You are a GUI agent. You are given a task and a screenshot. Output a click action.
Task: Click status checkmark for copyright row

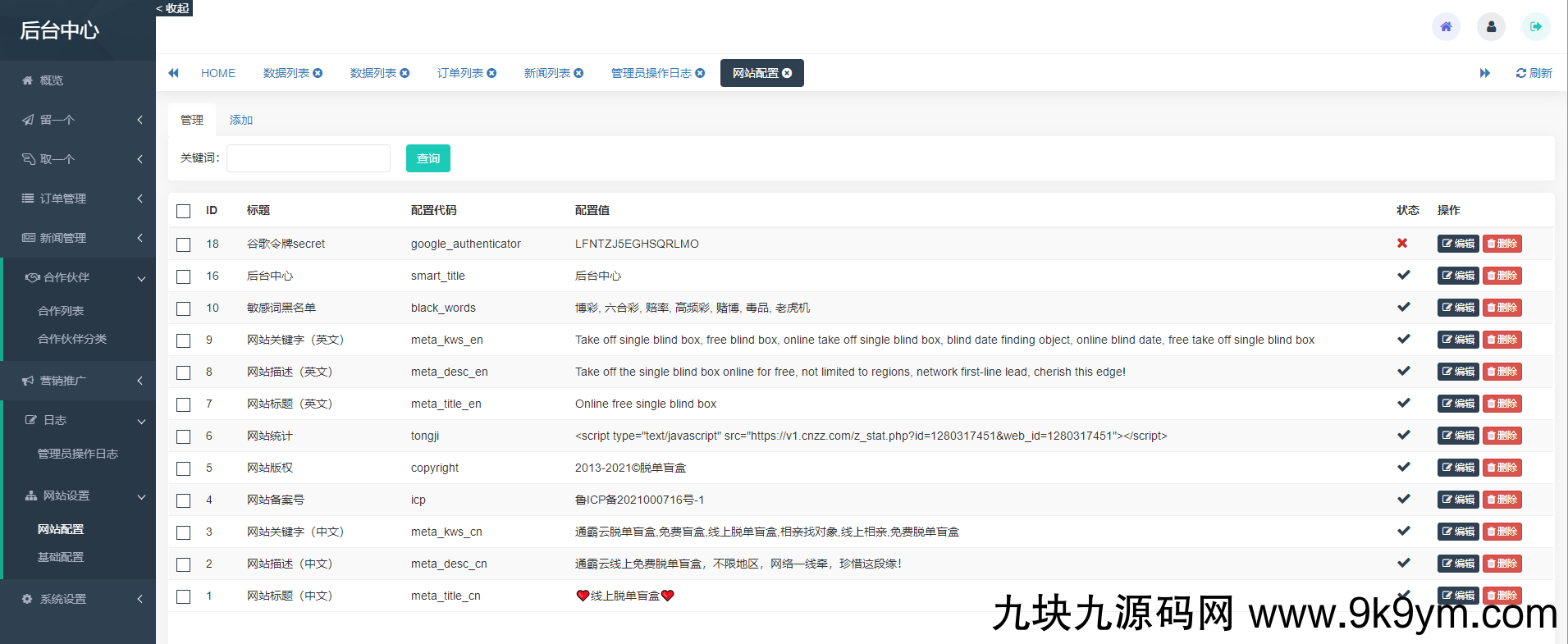(1404, 467)
